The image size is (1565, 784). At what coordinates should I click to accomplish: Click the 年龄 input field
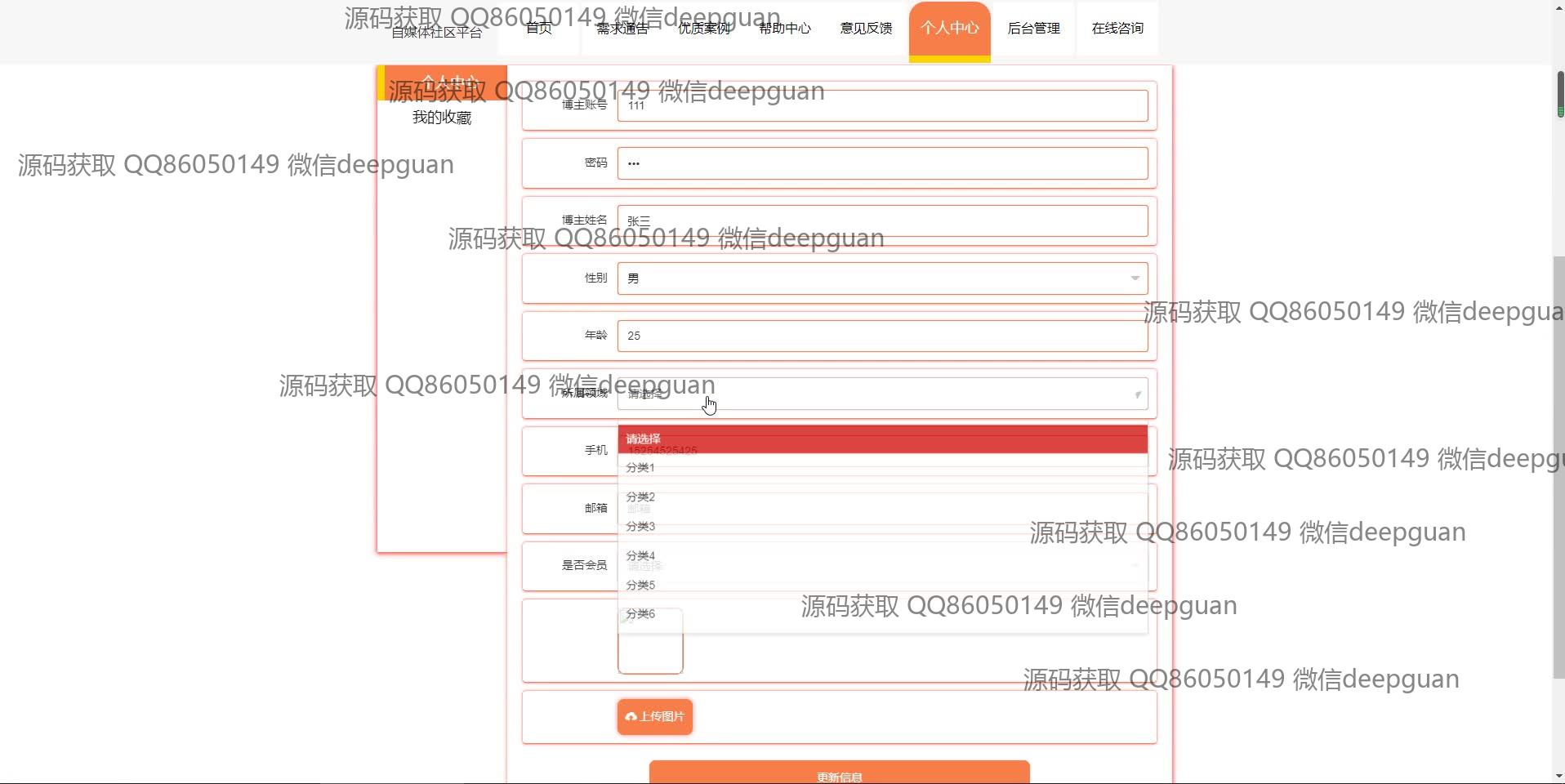coord(882,336)
